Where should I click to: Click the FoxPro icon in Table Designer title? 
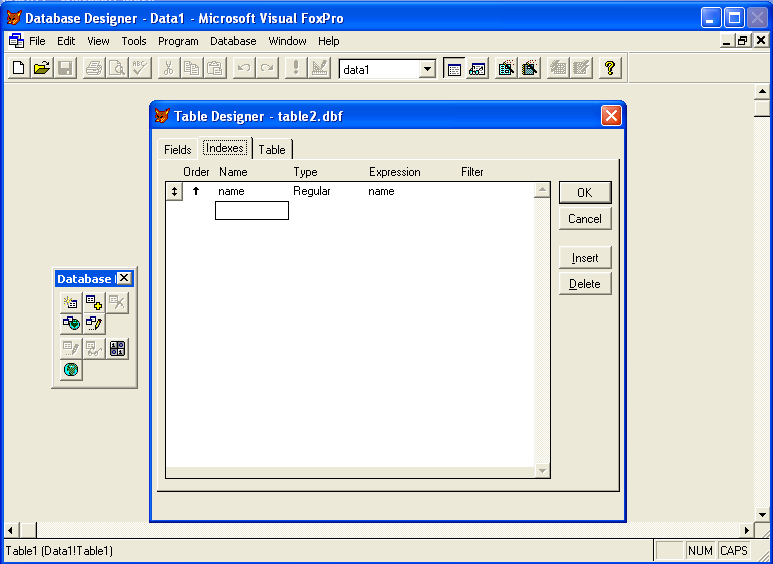tap(162, 116)
